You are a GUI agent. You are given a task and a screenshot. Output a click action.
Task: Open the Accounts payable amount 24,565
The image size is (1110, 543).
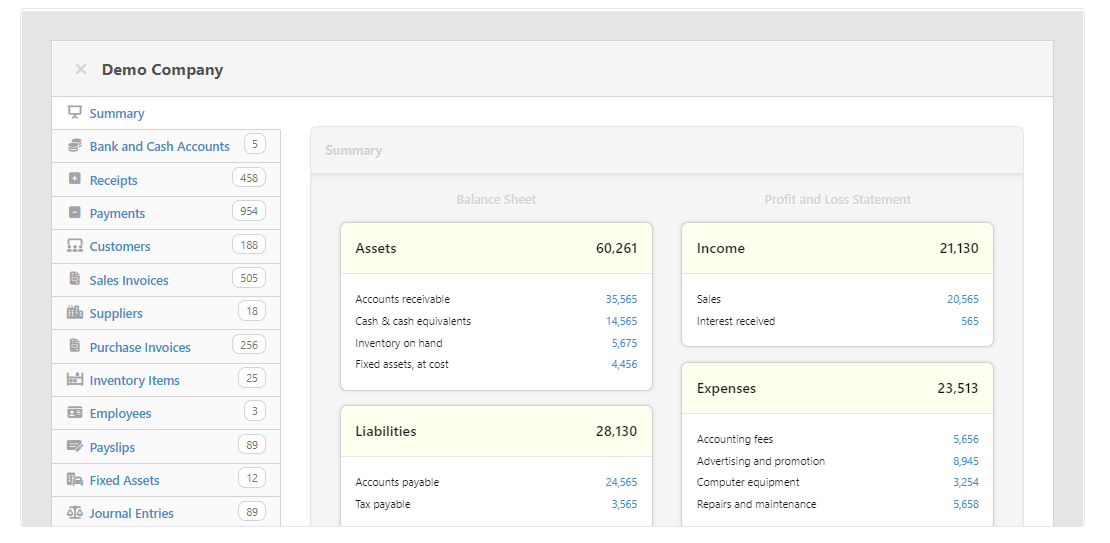(621, 482)
